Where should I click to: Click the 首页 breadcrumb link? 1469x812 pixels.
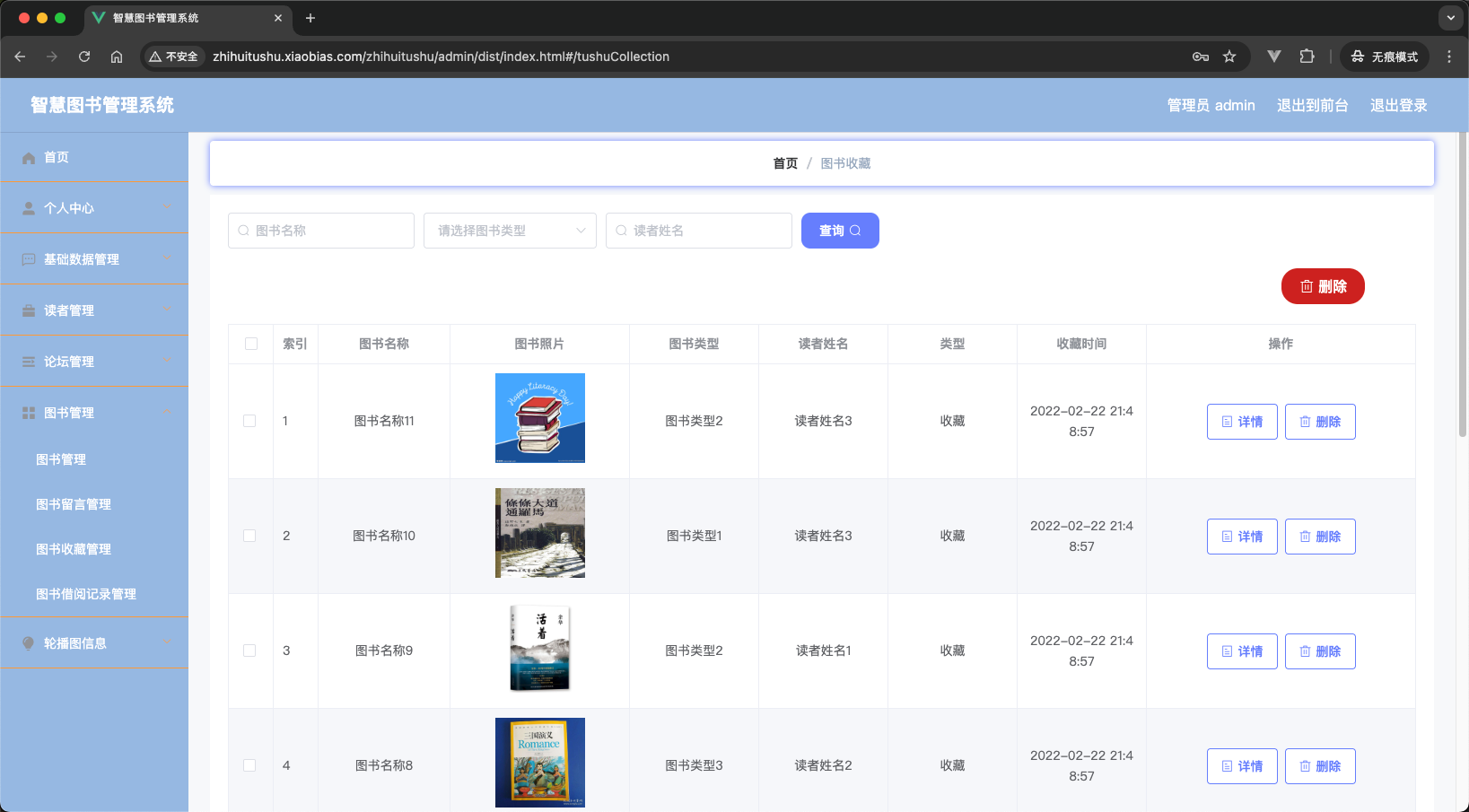click(x=785, y=163)
